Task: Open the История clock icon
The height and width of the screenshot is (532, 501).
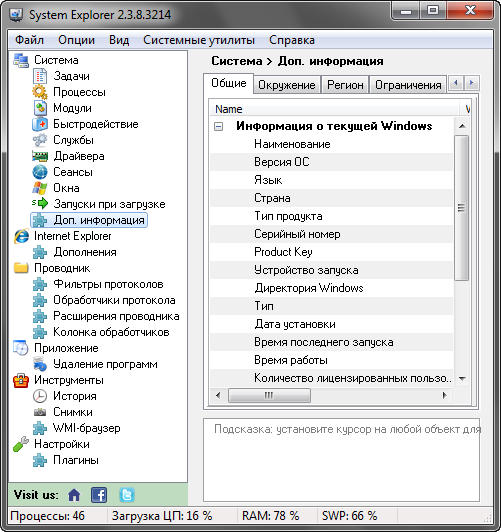Action: (x=40, y=396)
